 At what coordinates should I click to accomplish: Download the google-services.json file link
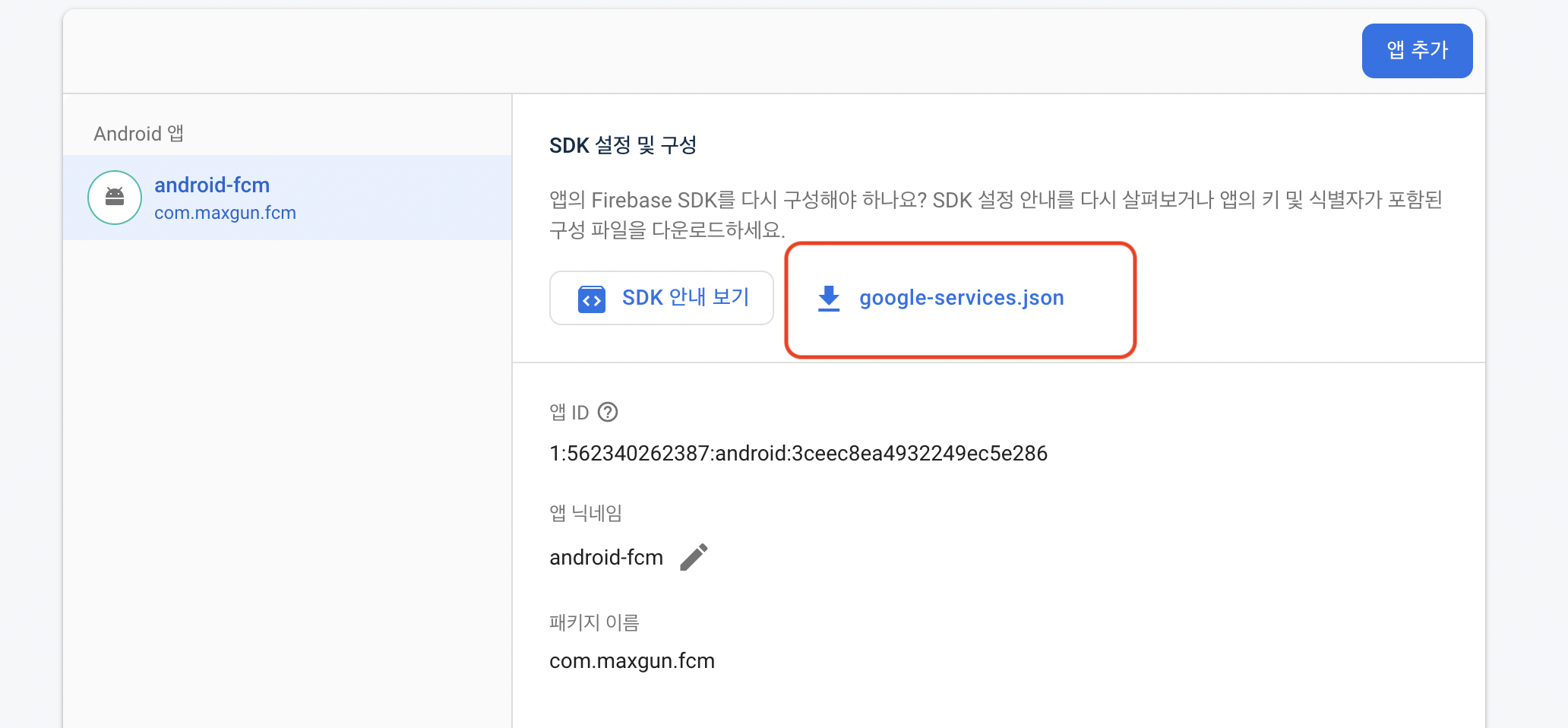[961, 298]
